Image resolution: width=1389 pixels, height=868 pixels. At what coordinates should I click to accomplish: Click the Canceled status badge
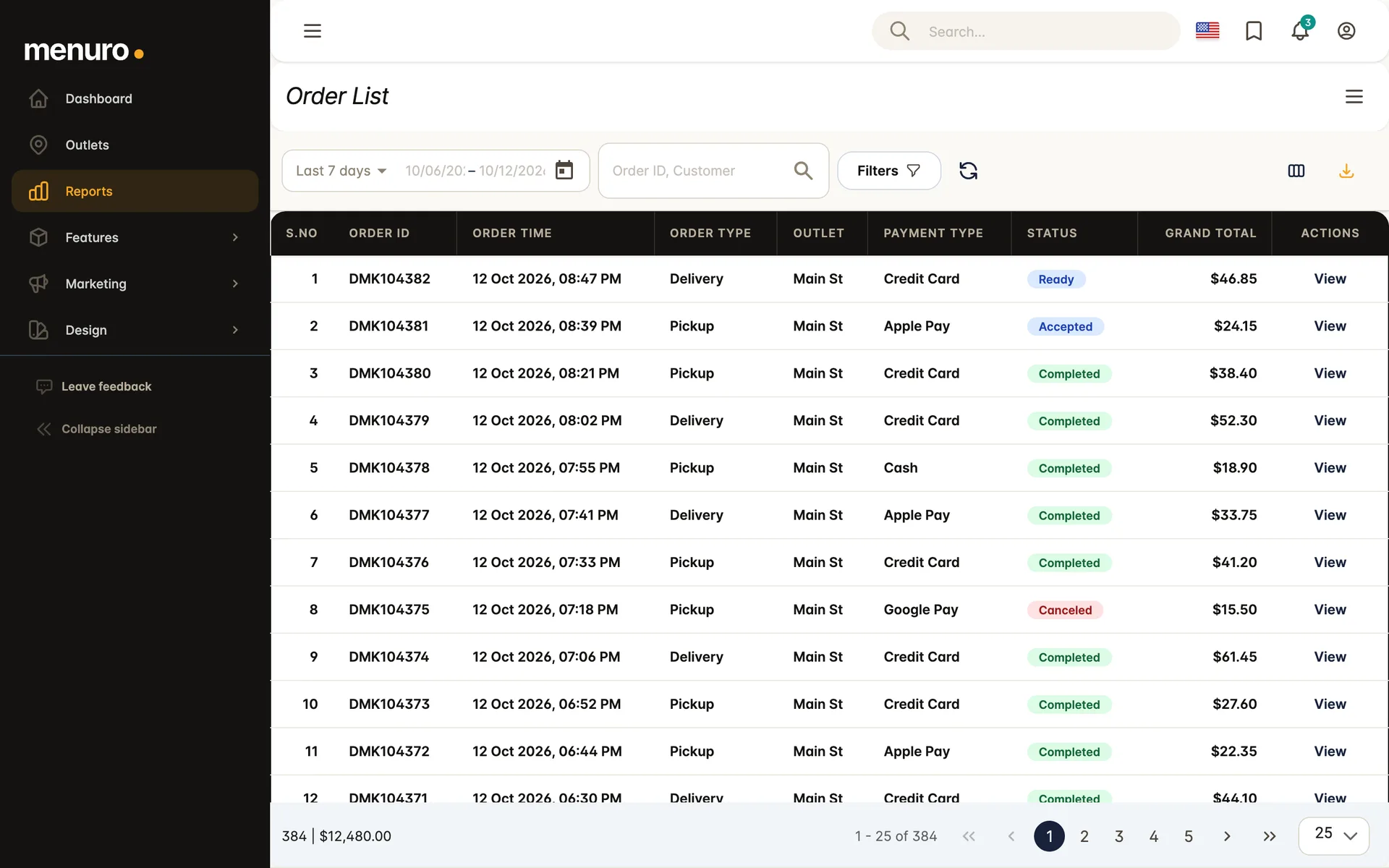1065,610
